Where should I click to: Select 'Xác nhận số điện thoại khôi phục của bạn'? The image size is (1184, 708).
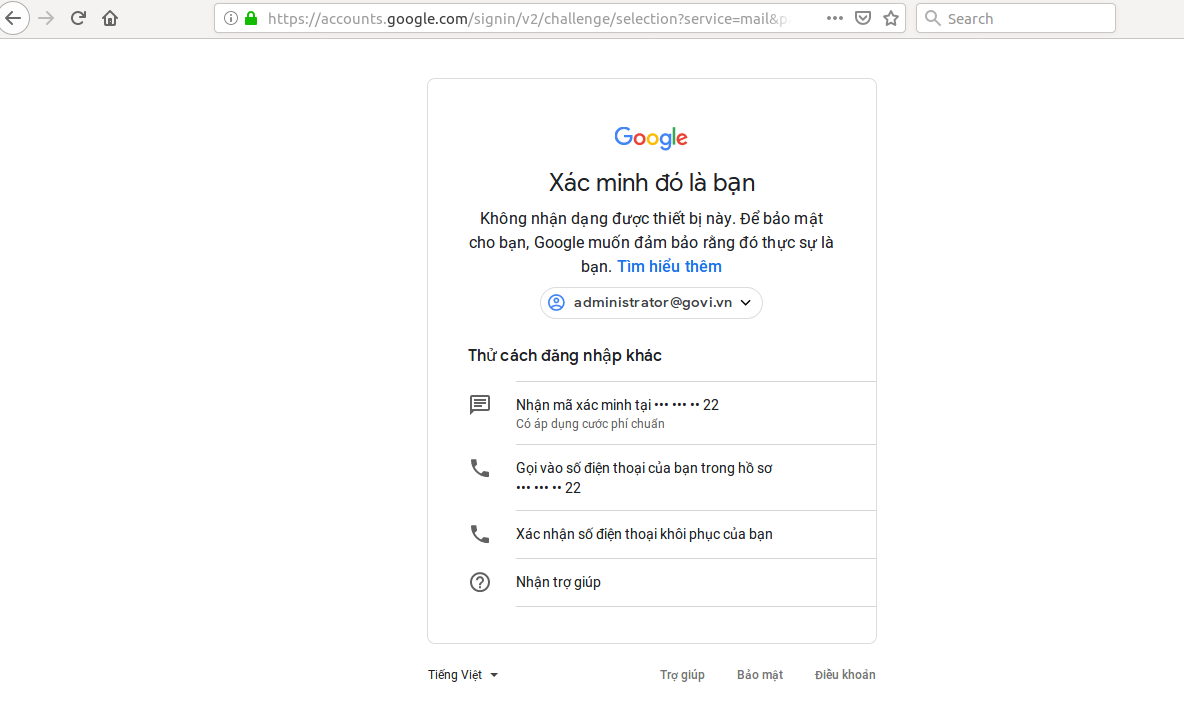click(x=672, y=534)
